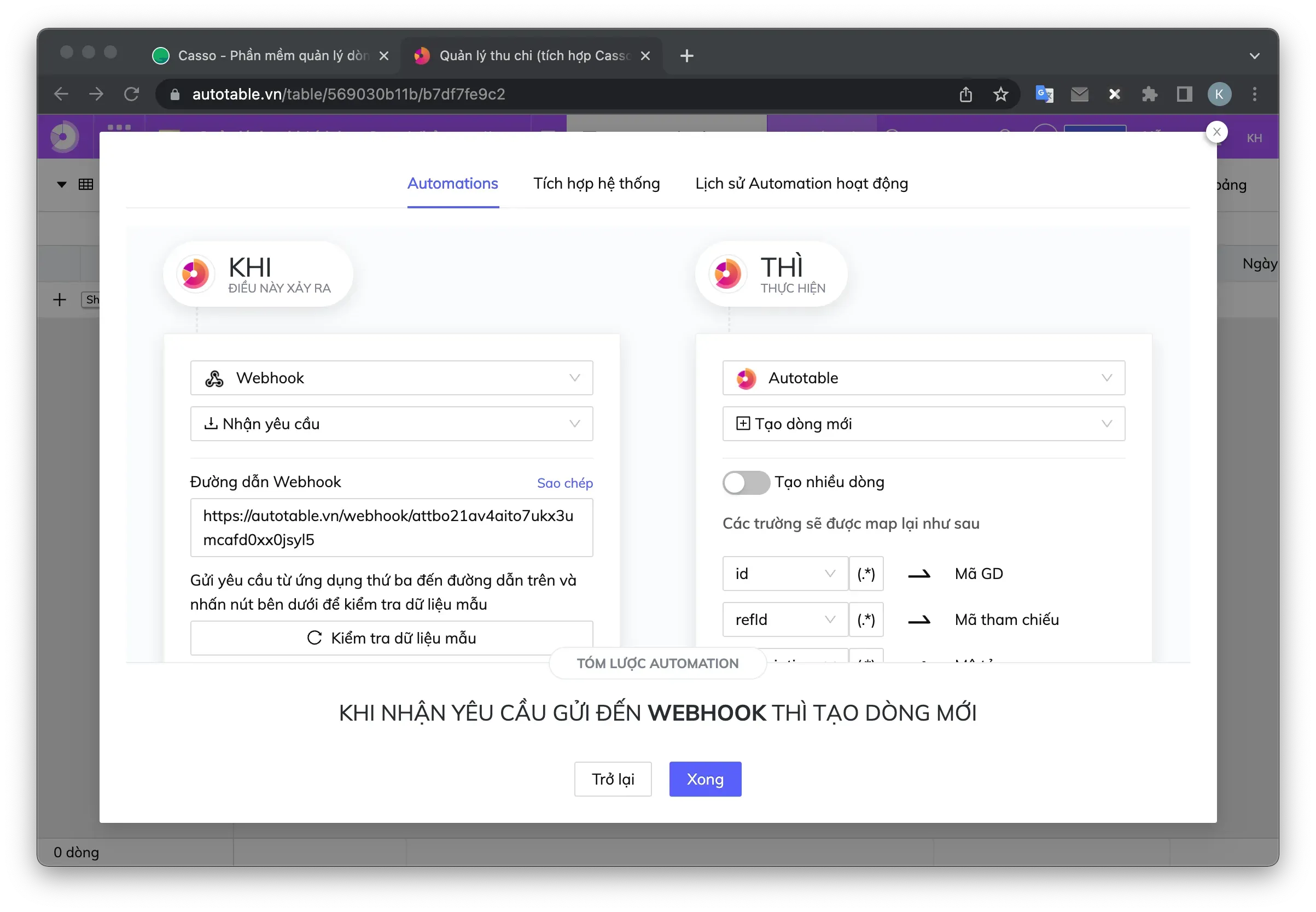Open the tab search chevron

pos(1255,56)
